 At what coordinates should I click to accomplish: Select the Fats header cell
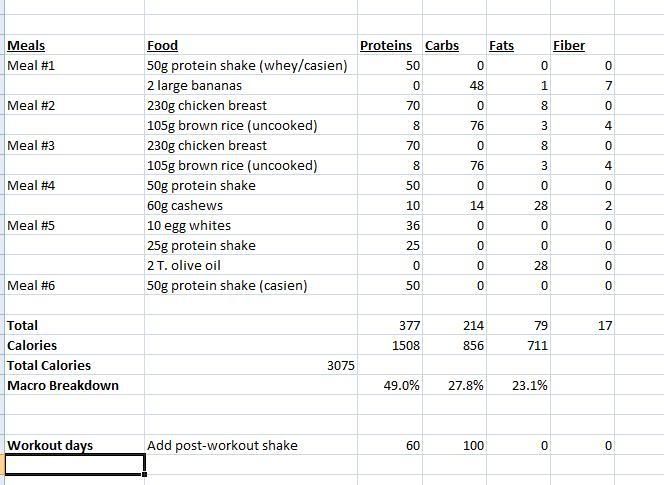pyautogui.click(x=501, y=45)
